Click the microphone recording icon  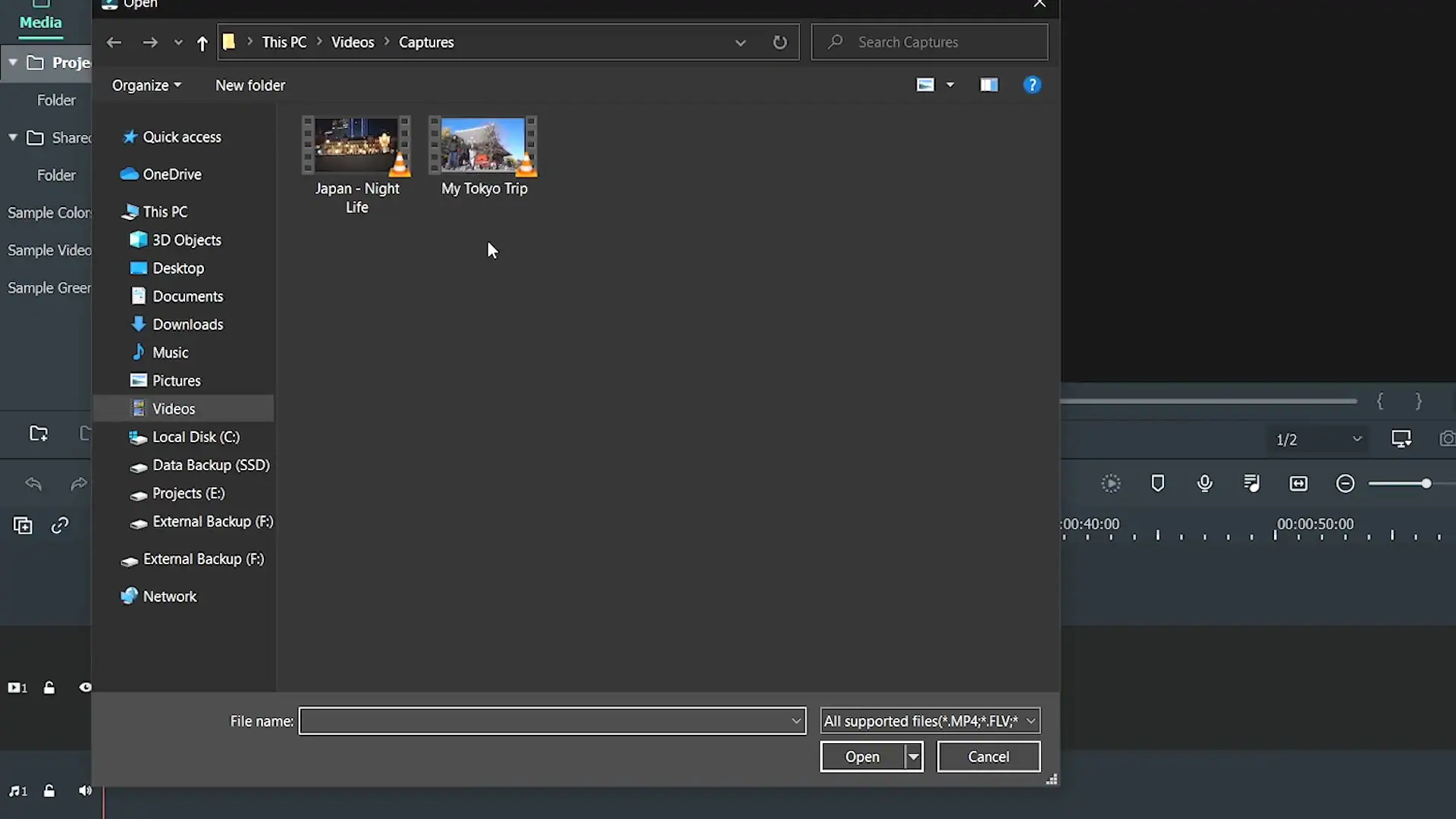(1205, 484)
